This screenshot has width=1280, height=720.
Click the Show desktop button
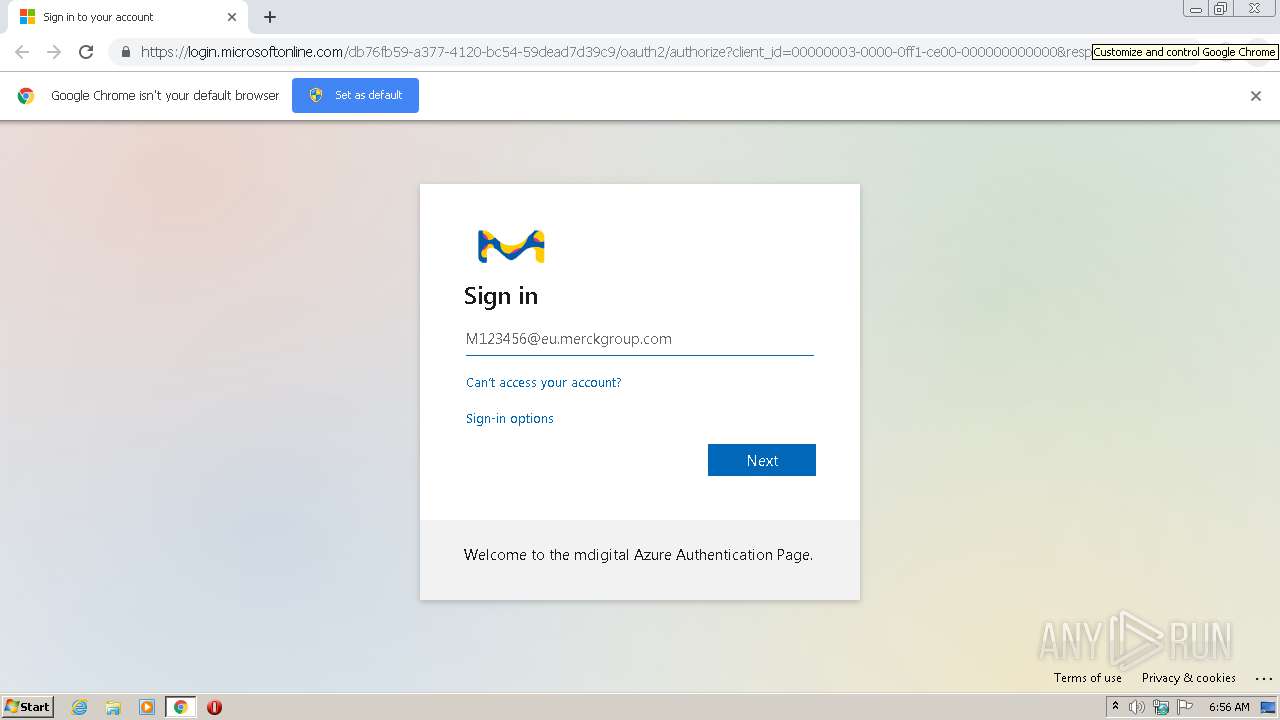click(1268, 707)
